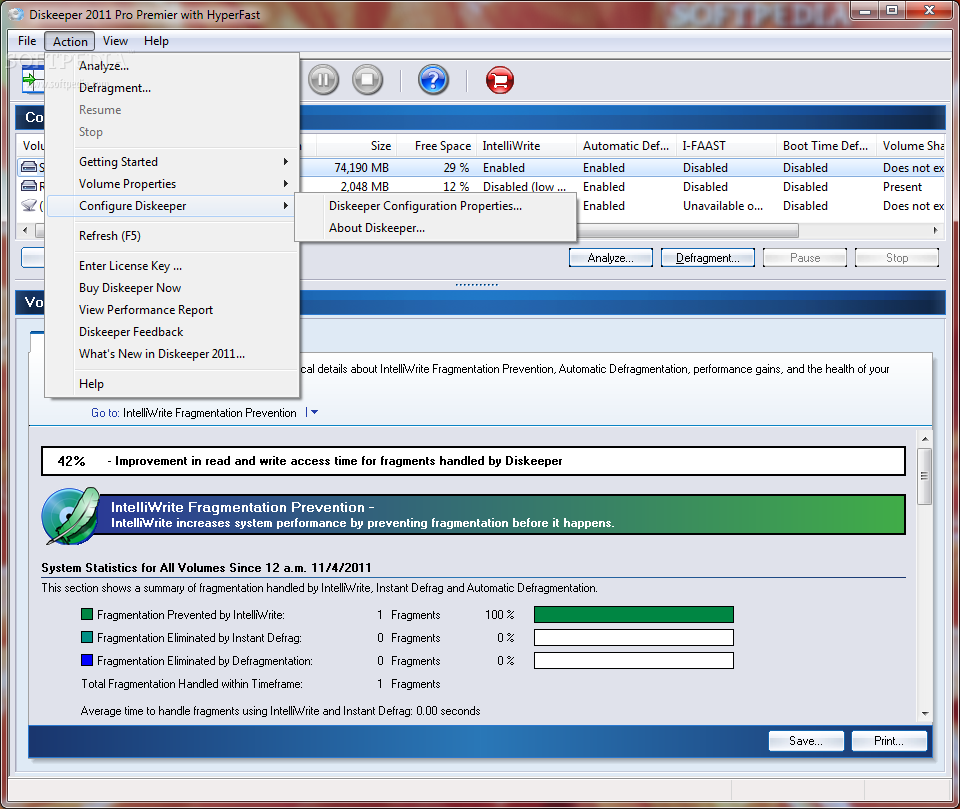Select View Performance Report menu entry

pyautogui.click(x=173, y=310)
